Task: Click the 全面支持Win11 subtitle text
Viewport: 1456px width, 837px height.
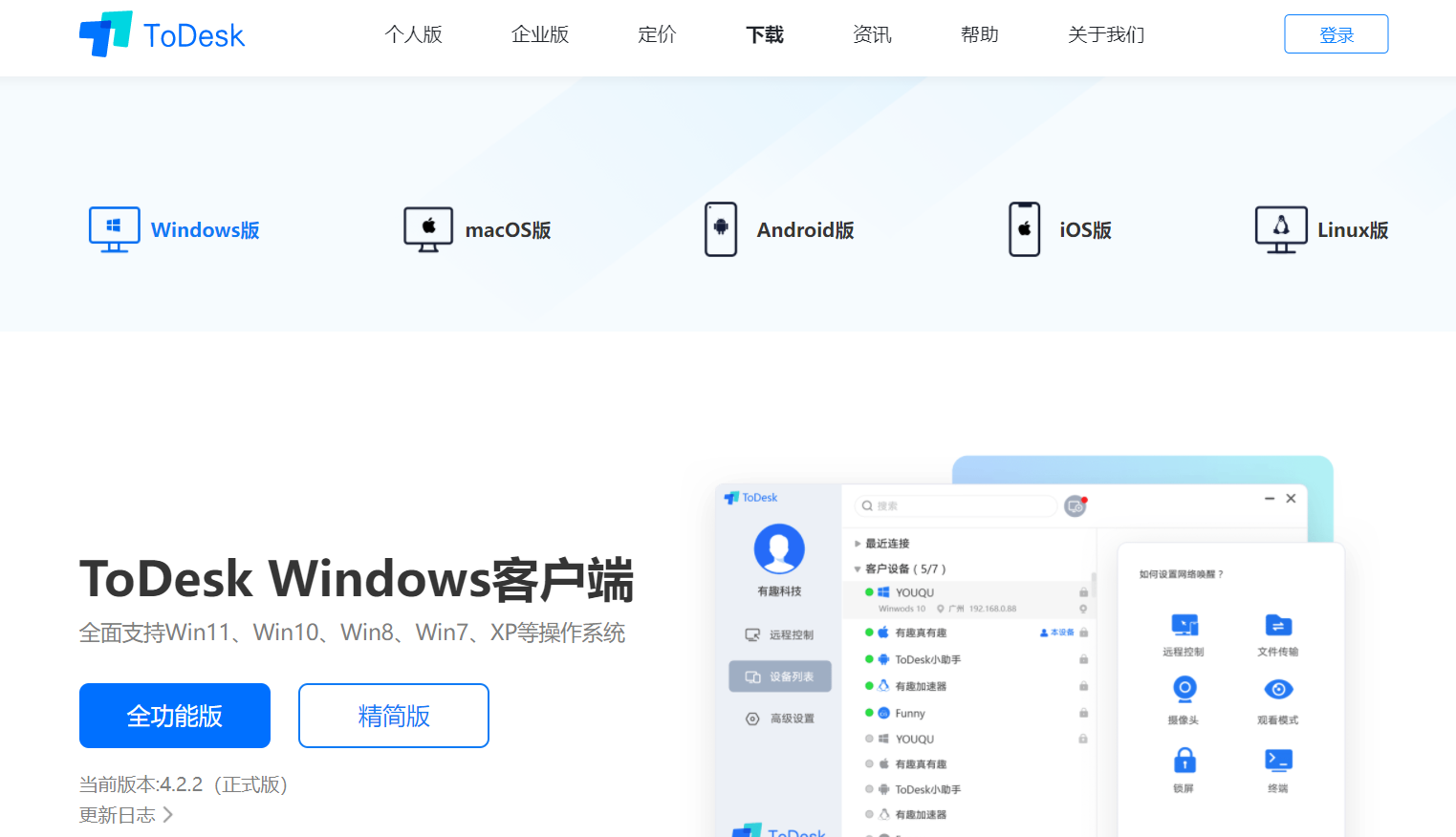Action: 352,633
